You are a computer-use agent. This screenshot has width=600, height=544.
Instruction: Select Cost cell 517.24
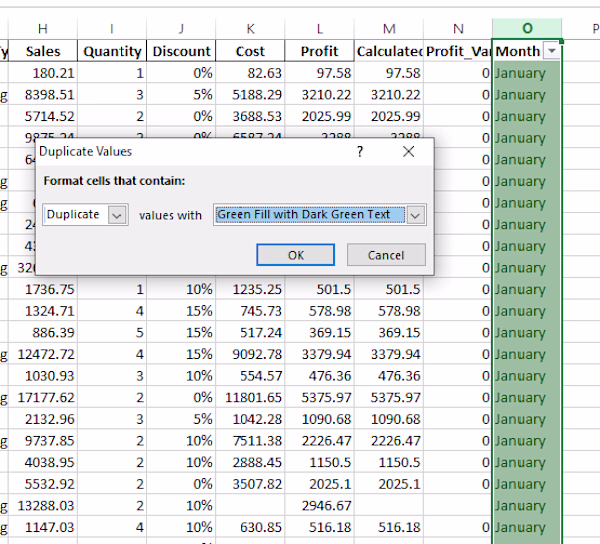[250, 332]
